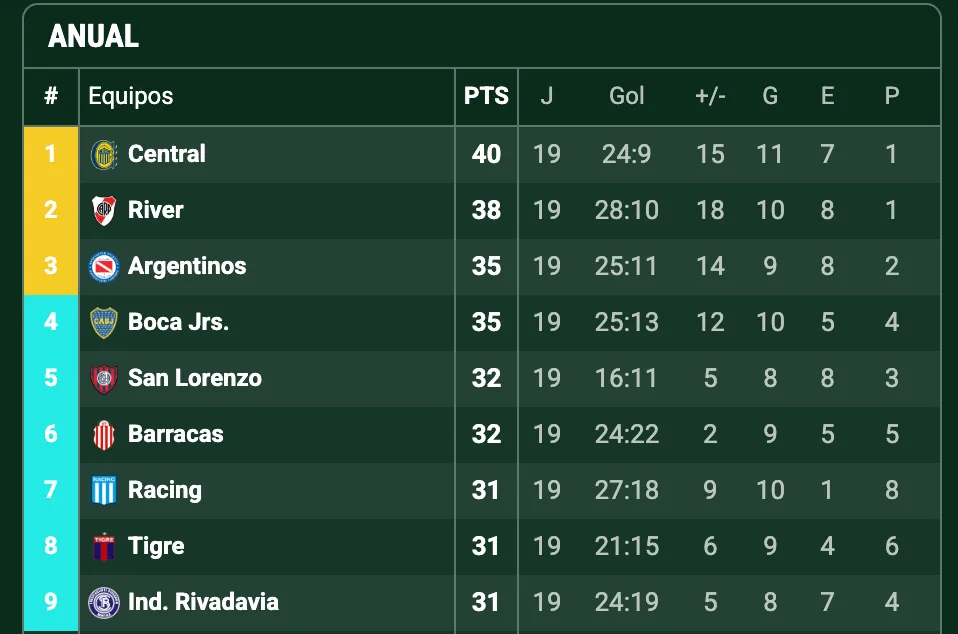Screen dimensions: 958x634
Task: Select the row of first-placed Central
Action: point(300,154)
